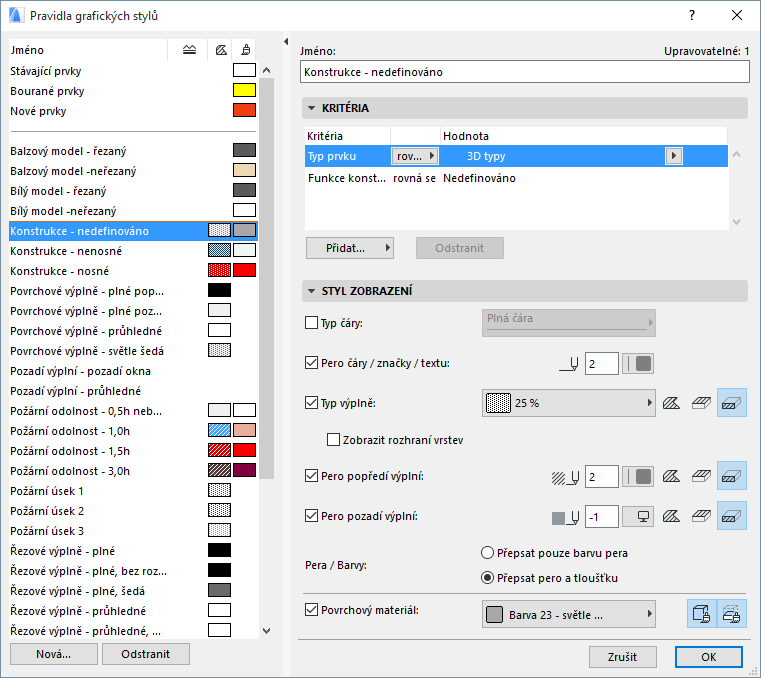Check Zobrazit rozhraní vrstev
This screenshot has width=761, height=678.
click(333, 440)
